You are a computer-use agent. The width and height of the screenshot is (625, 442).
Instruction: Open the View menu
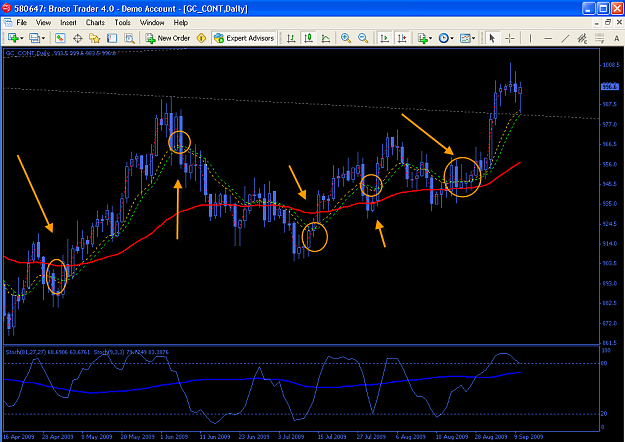(43, 23)
